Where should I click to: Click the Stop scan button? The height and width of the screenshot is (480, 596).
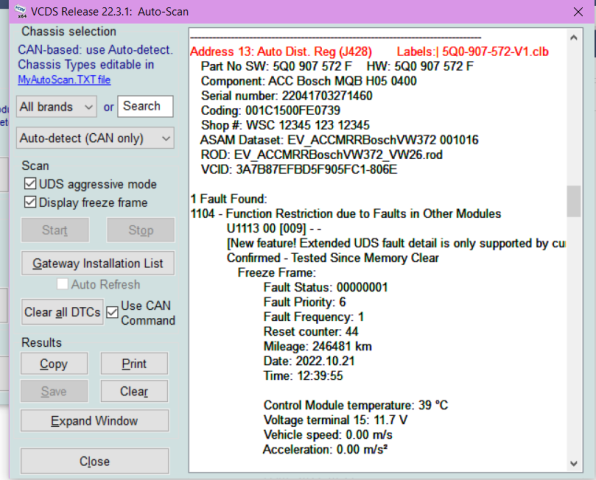(141, 230)
